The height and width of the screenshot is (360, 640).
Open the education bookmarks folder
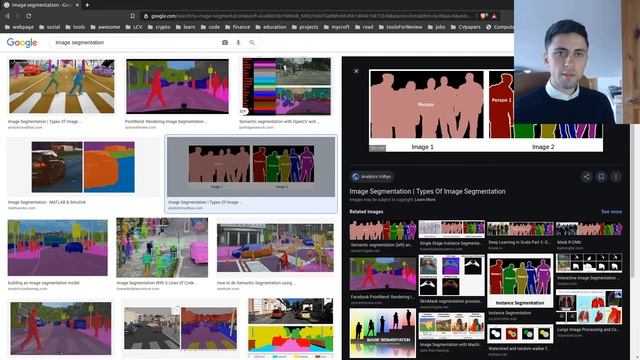[271, 27]
